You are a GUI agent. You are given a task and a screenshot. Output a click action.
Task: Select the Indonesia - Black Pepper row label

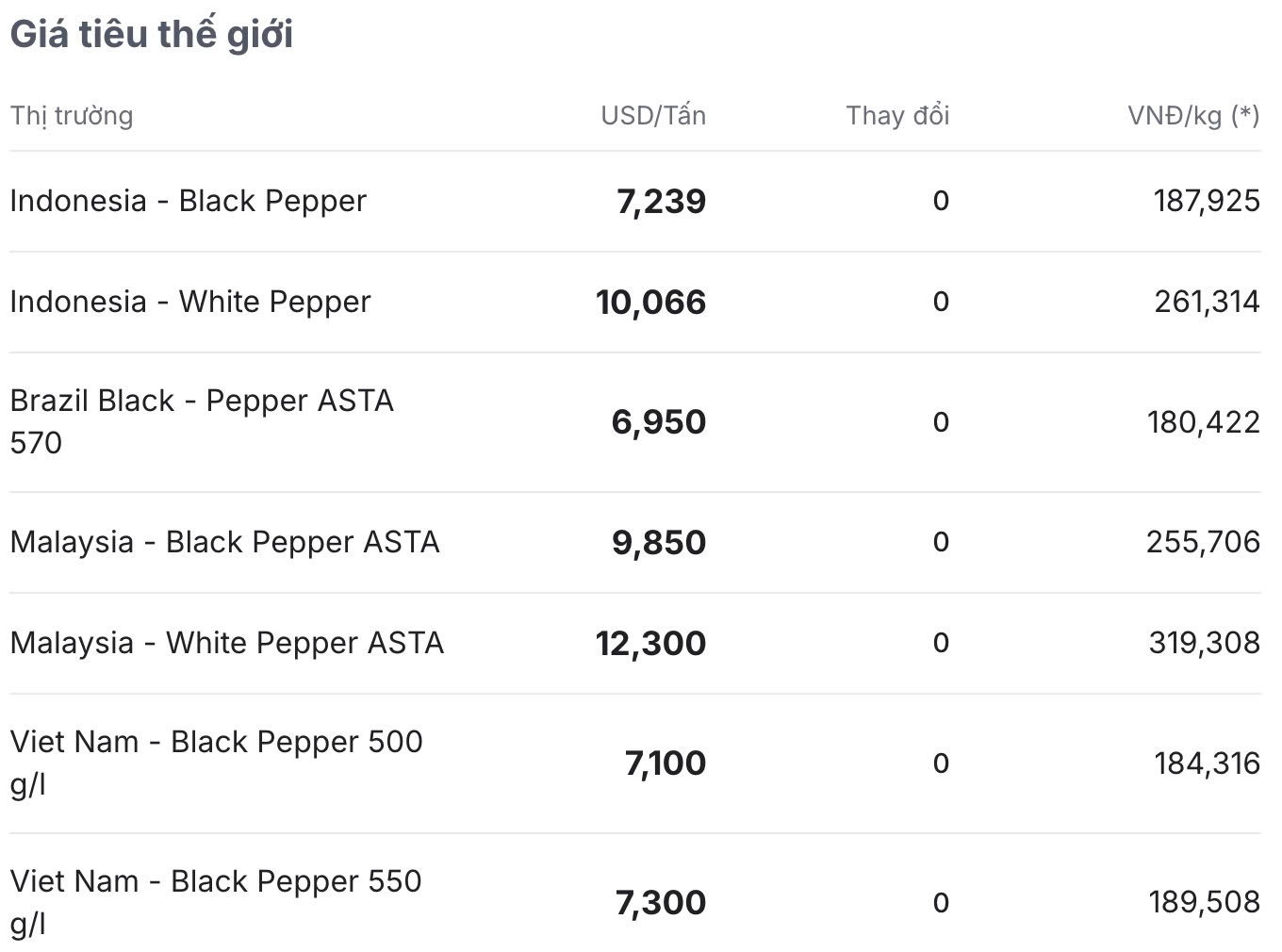tap(189, 201)
